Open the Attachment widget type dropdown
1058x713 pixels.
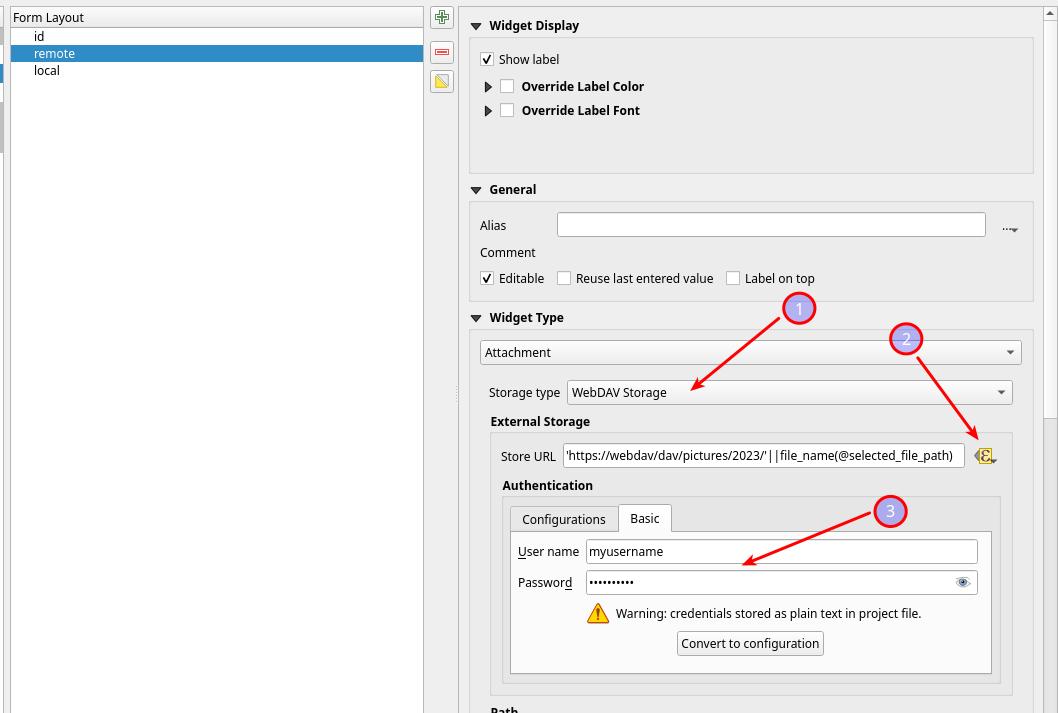750,352
